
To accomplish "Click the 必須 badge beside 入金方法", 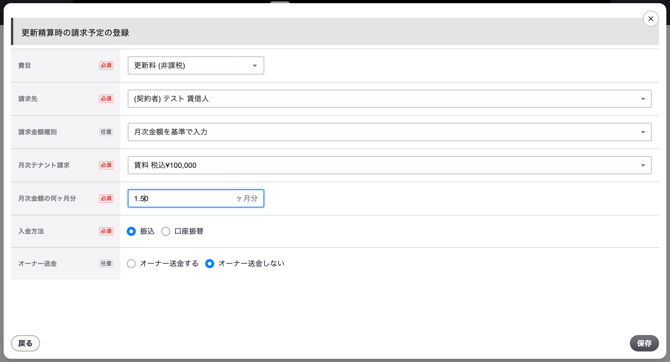I will click(106, 231).
